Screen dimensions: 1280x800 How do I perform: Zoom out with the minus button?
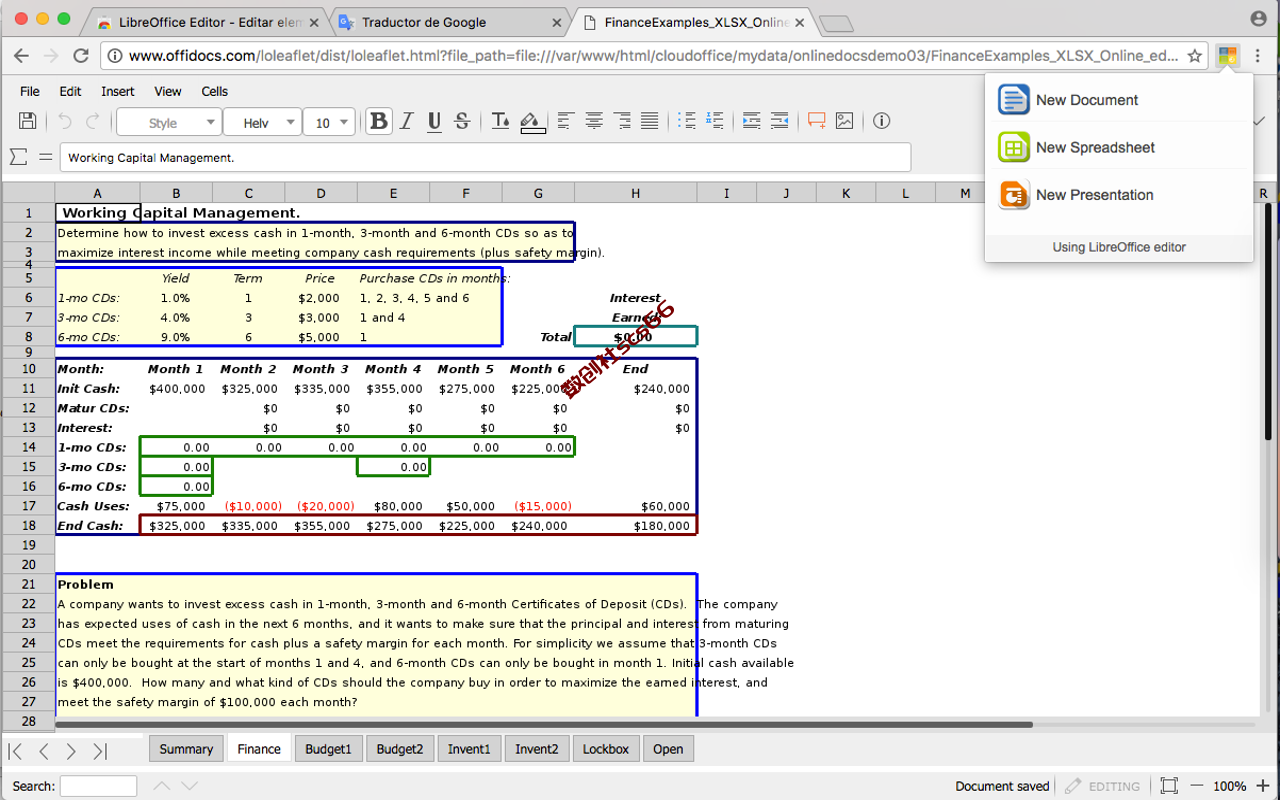coord(1196,786)
